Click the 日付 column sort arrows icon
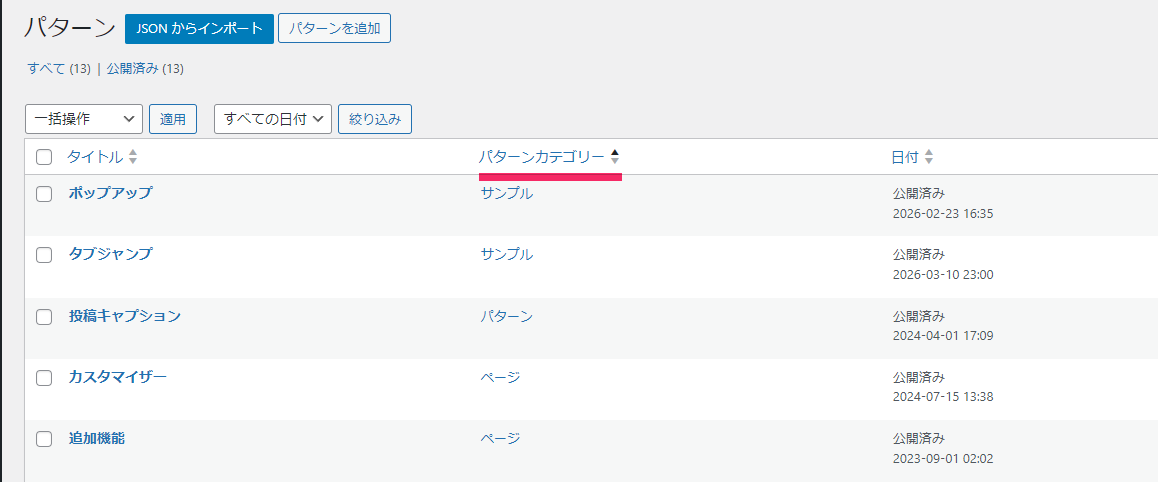 [929, 157]
